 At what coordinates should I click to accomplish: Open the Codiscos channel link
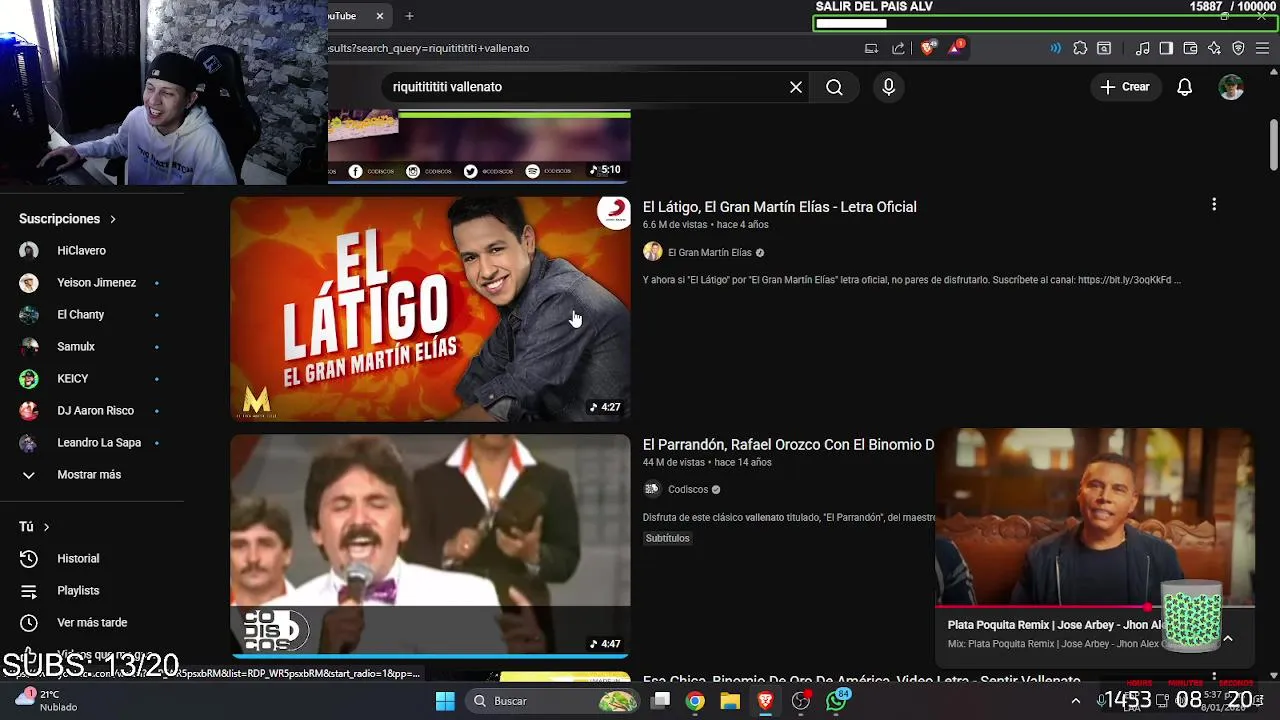(688, 490)
